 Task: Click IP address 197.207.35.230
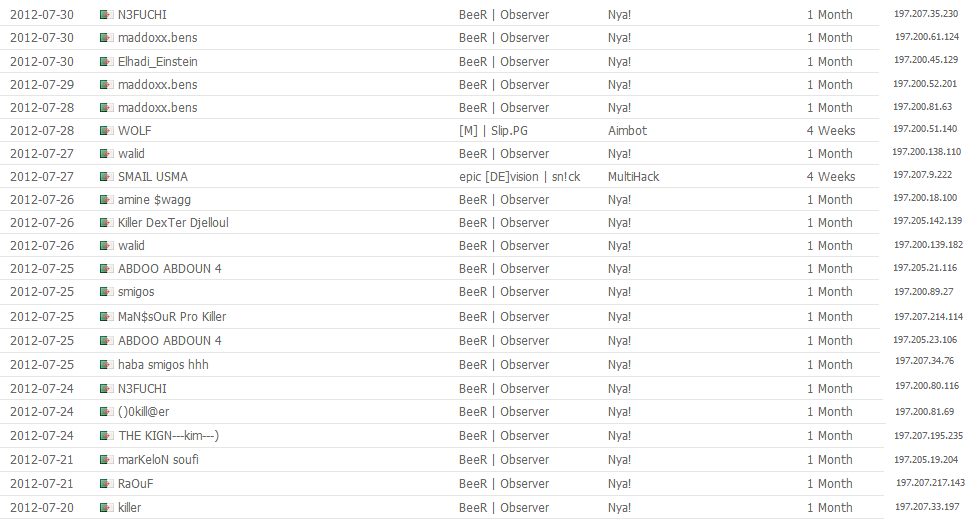point(926,14)
